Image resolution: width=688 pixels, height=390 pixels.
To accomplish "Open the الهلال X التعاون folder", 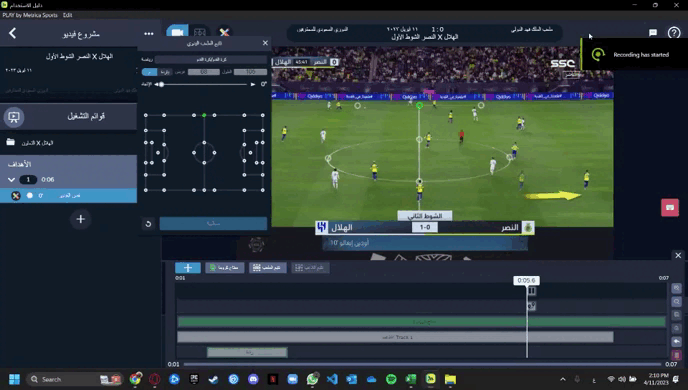I will coord(37,143).
